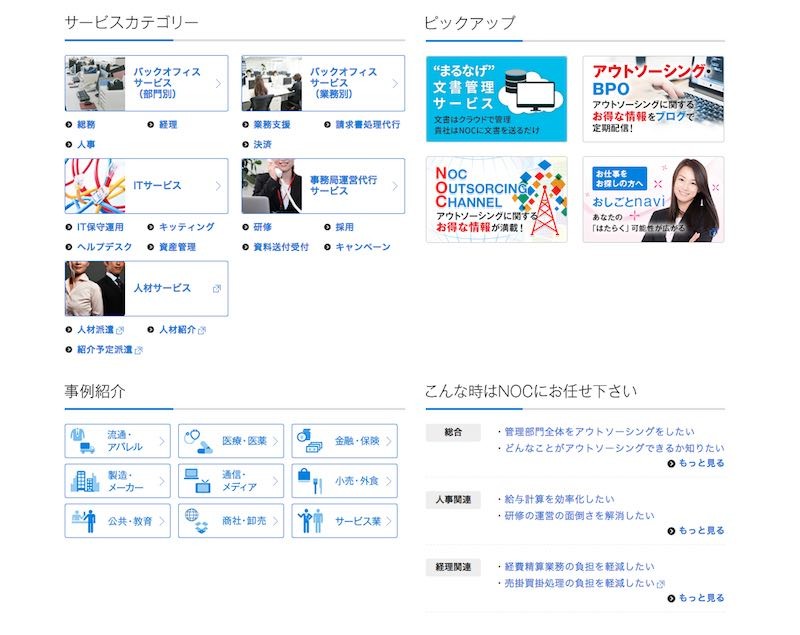
Task: Click the globe handshake icon for 商社・卸売
Action: [198, 520]
